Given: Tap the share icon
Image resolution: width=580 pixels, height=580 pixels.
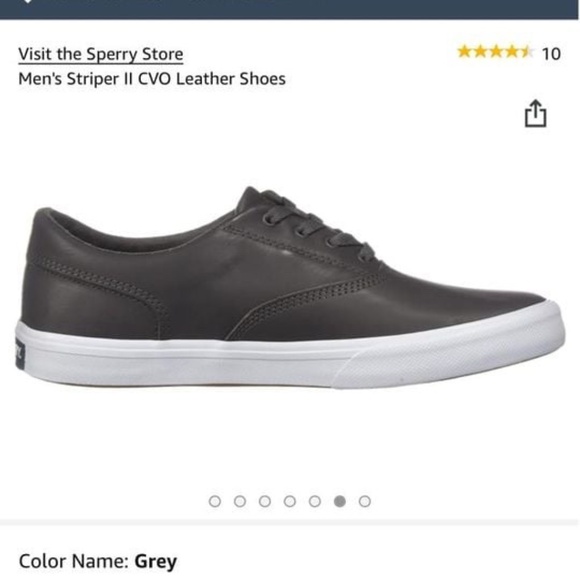Looking at the screenshot, I should point(535,113).
